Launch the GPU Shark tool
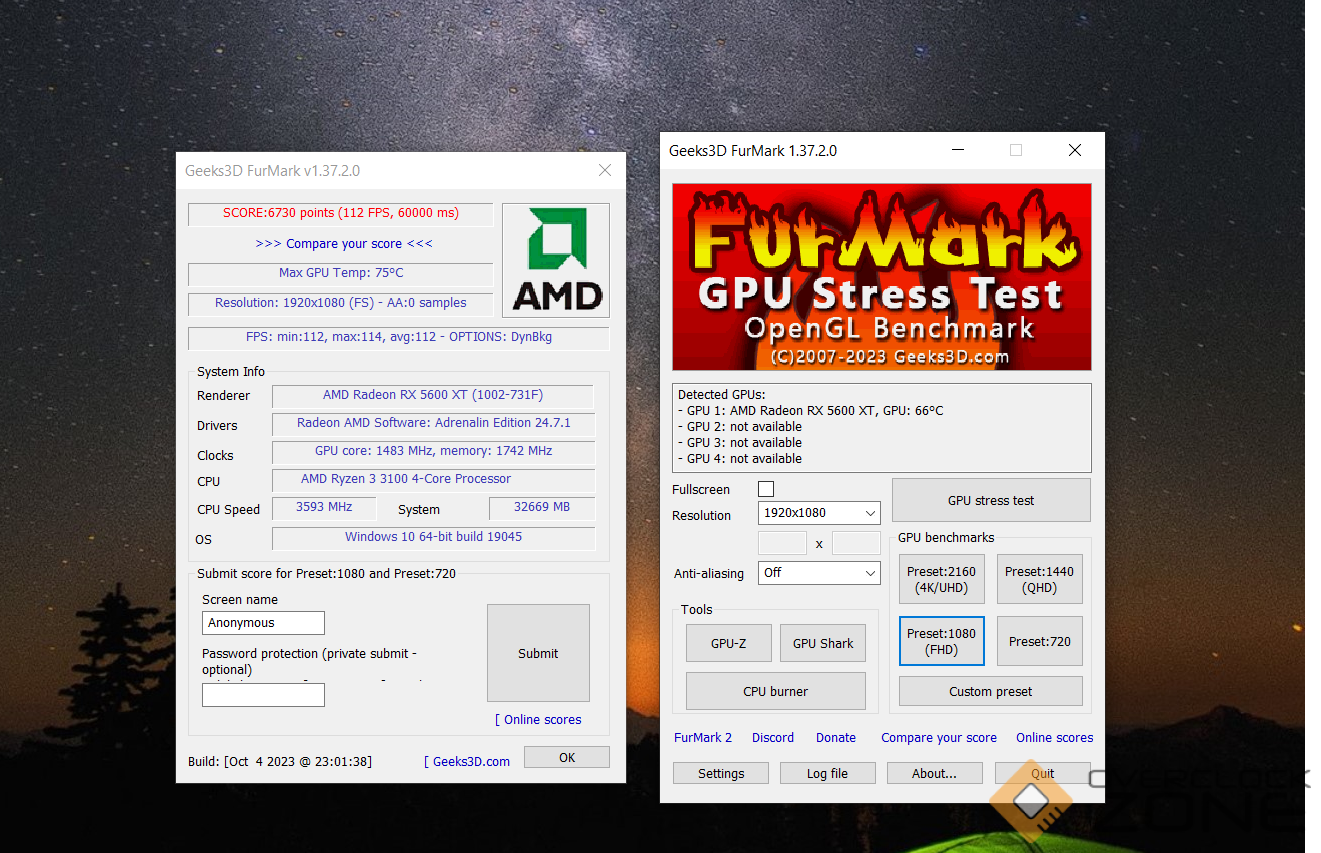The height and width of the screenshot is (853, 1321). tap(823, 643)
